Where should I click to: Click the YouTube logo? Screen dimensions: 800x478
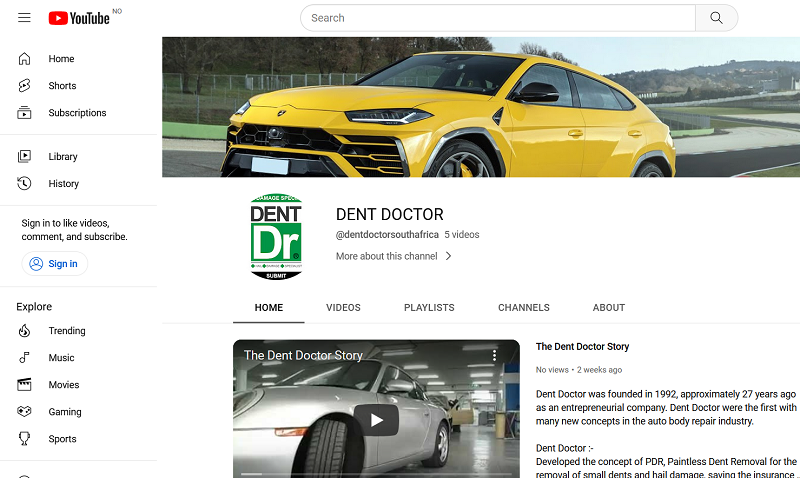(x=79, y=18)
